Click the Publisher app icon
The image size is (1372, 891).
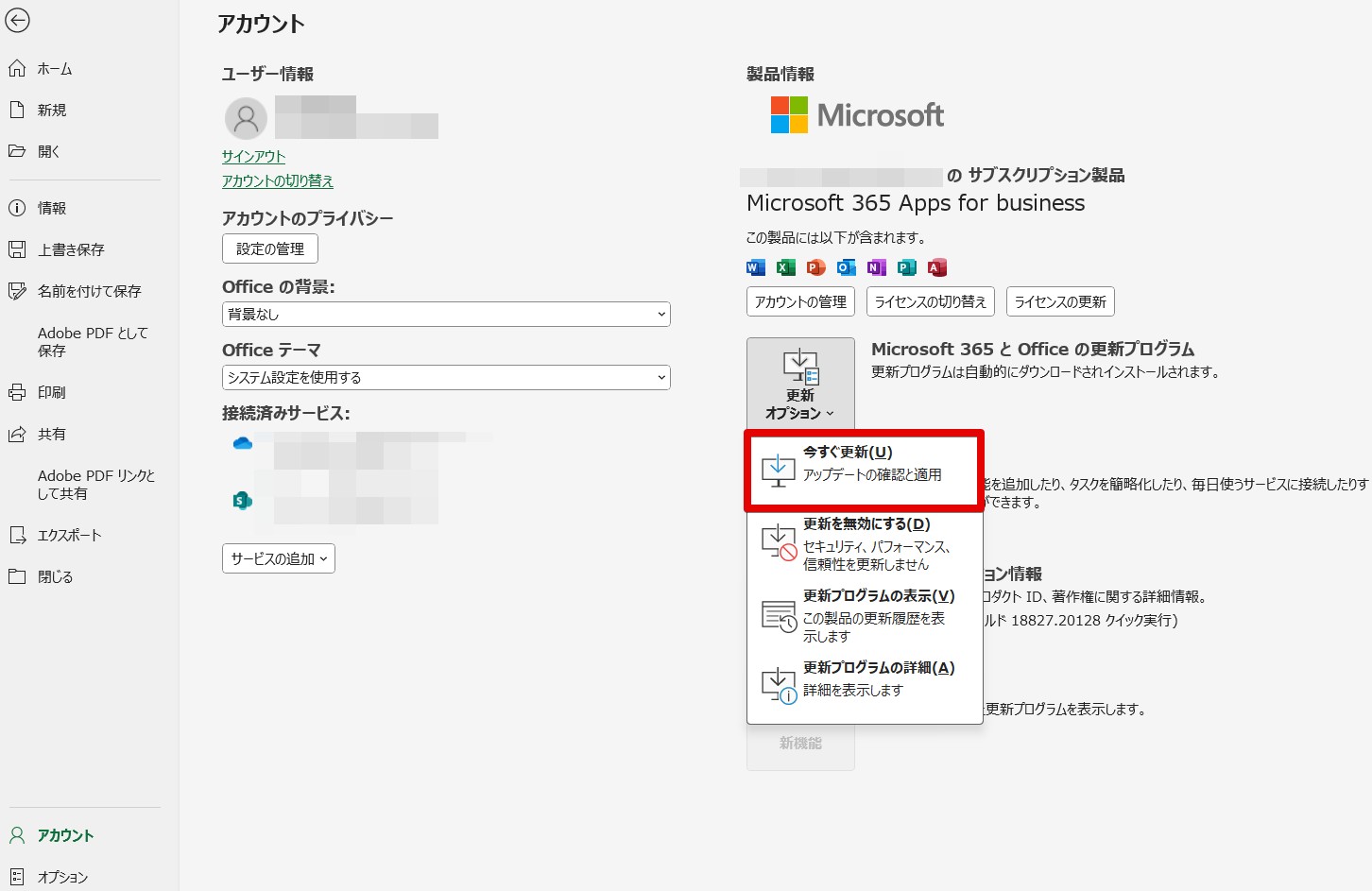pyautogui.click(x=906, y=267)
